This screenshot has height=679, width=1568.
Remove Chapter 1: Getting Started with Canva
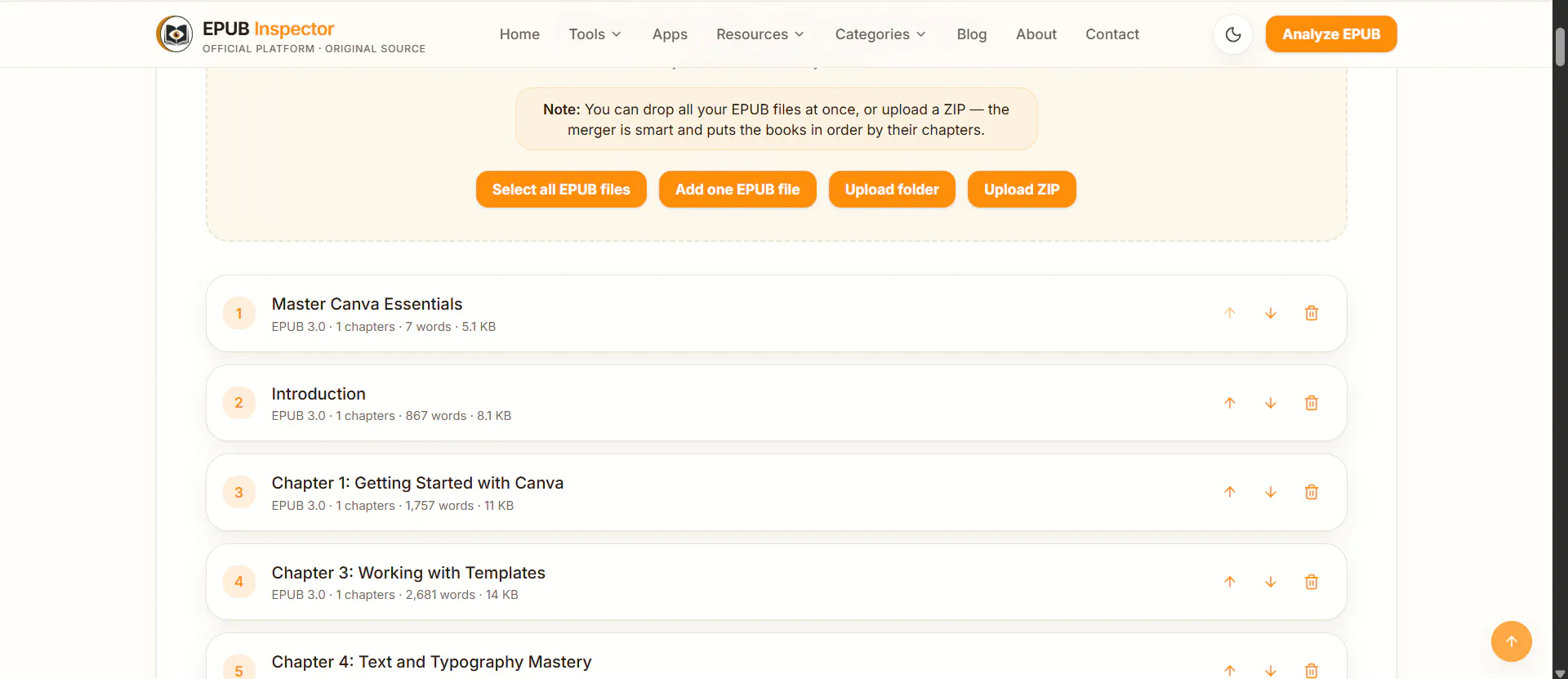pos(1312,493)
